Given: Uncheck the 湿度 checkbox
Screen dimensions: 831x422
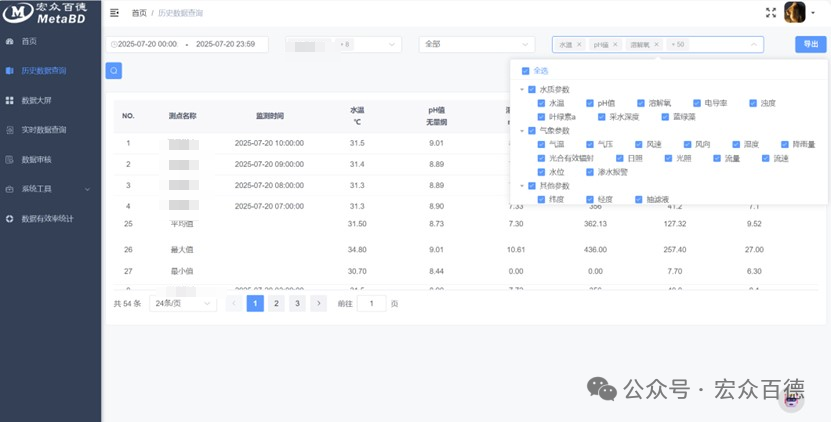Looking at the screenshot, I should point(736,144).
